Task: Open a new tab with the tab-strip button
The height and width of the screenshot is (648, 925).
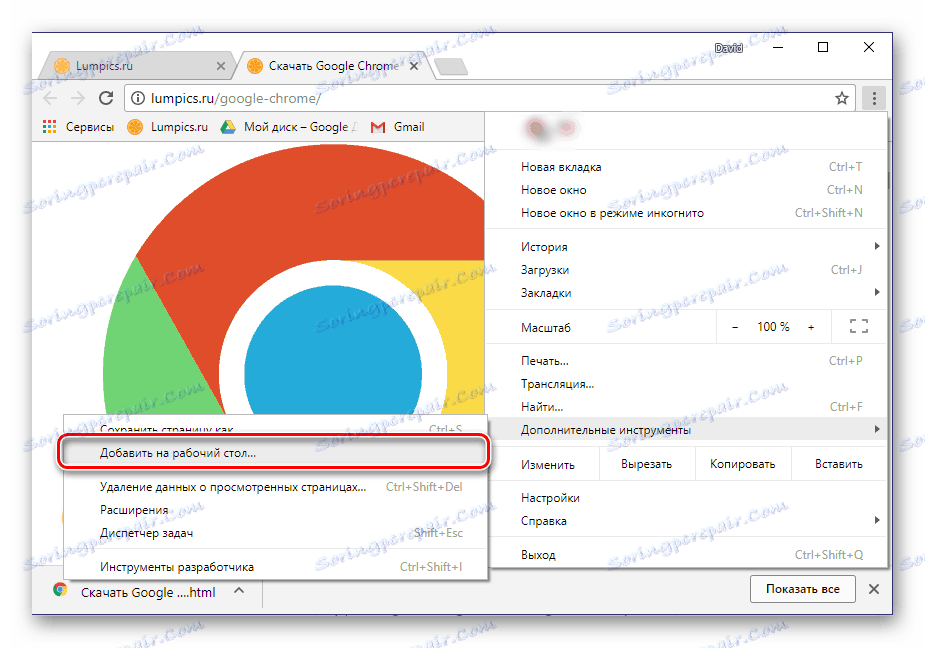Action: pyautogui.click(x=451, y=67)
